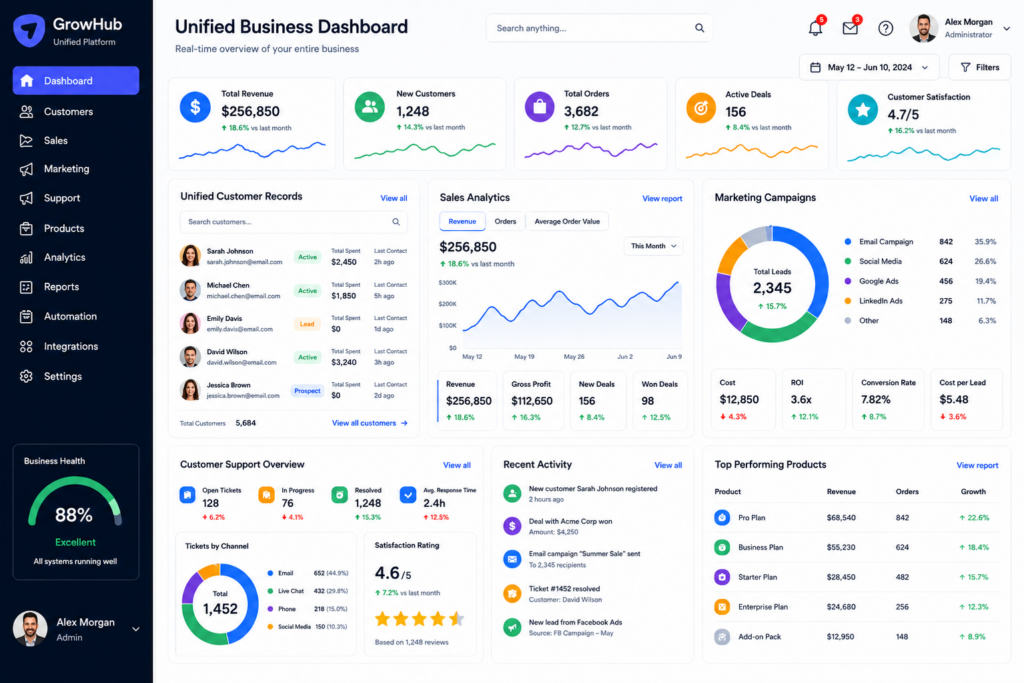
Task: Click the Enterprise Plan product icon
Action: click(x=722, y=607)
